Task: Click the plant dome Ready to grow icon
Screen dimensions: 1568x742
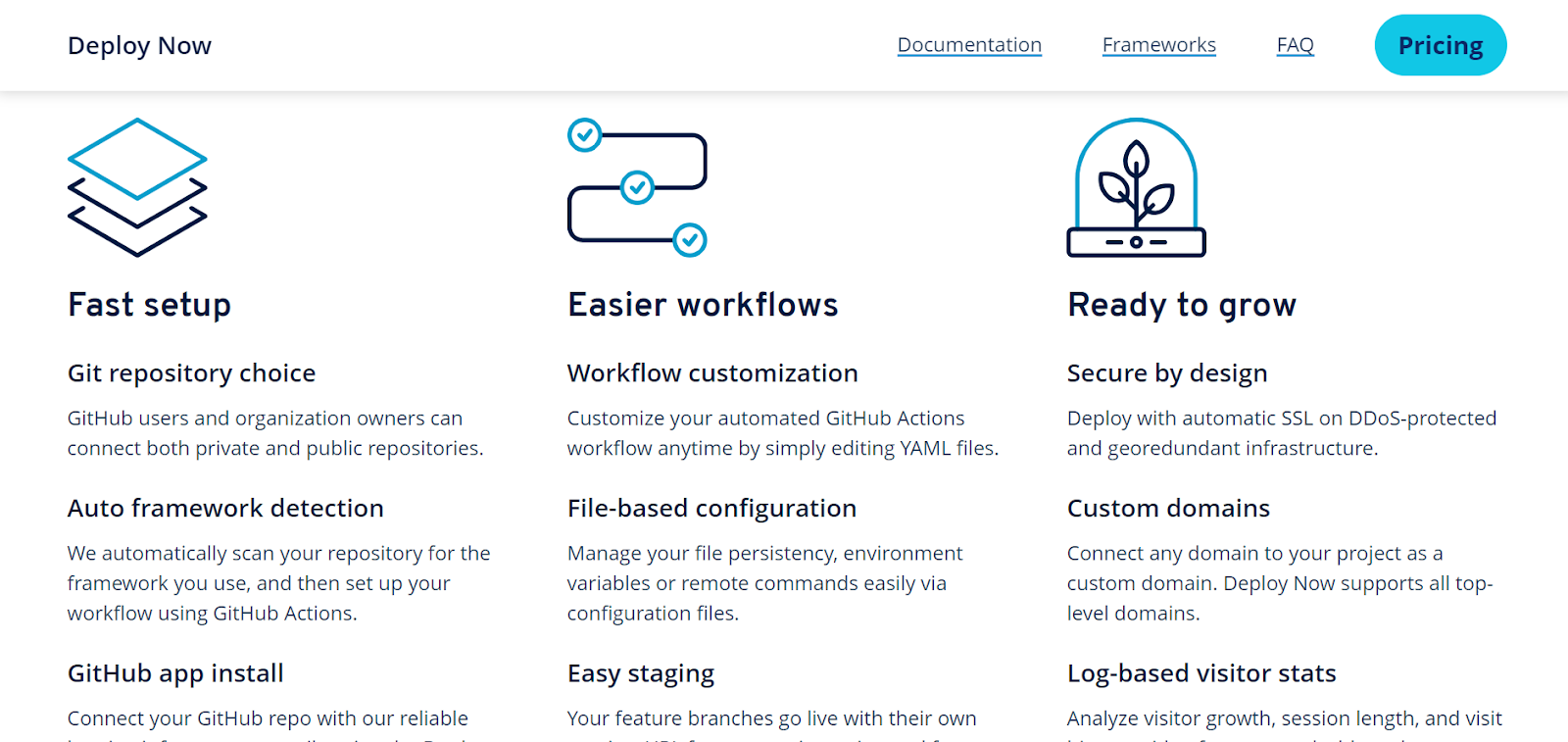Action: [1136, 187]
